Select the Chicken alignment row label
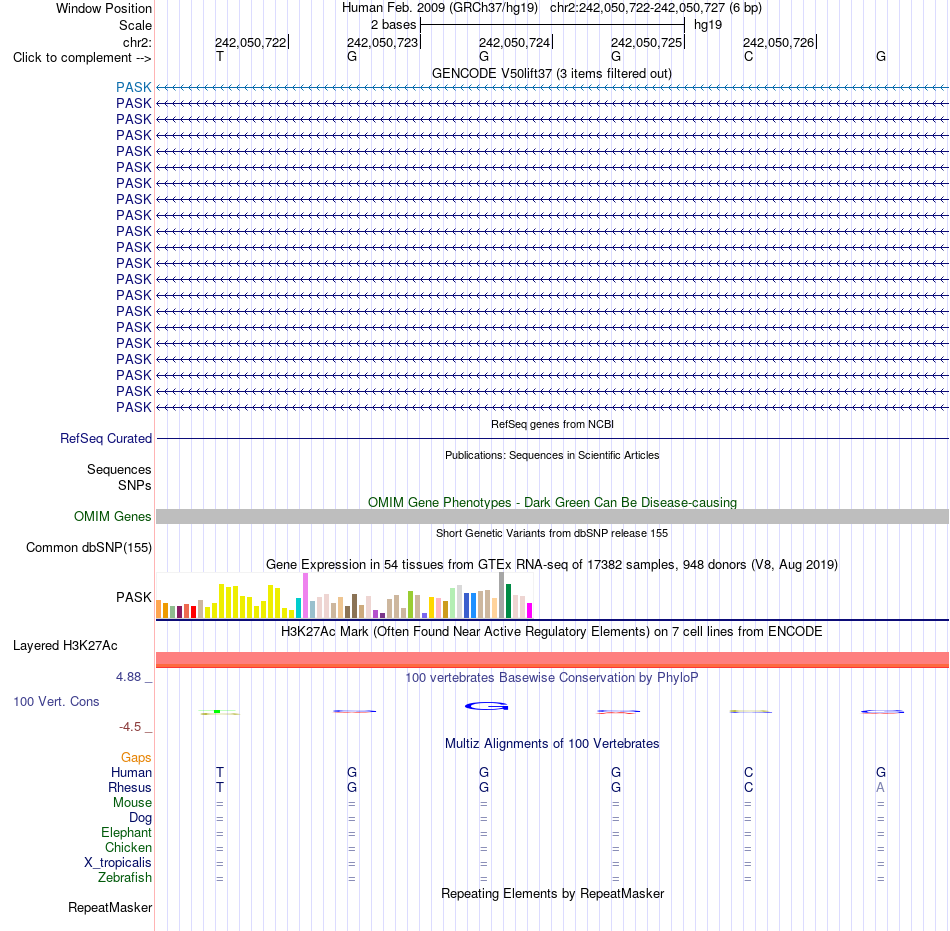Viewport: 950px width, 931px height. [x=128, y=847]
